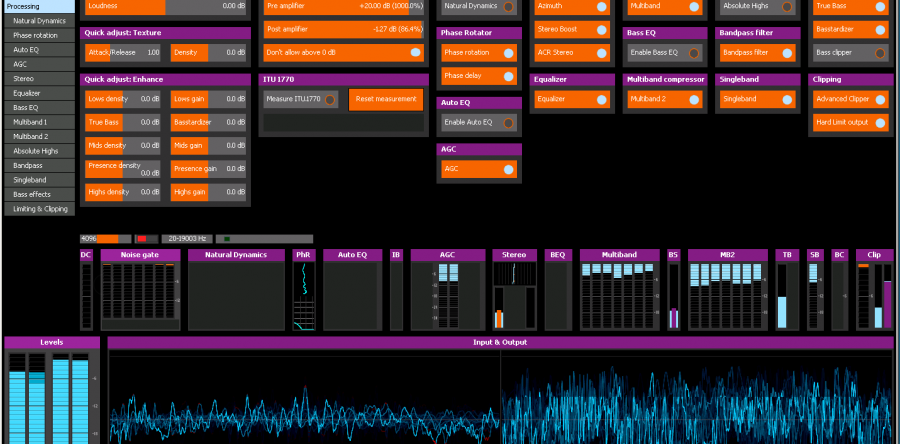Go to the Equalizer sidebar page
The height and width of the screenshot is (444, 900).
39,93
